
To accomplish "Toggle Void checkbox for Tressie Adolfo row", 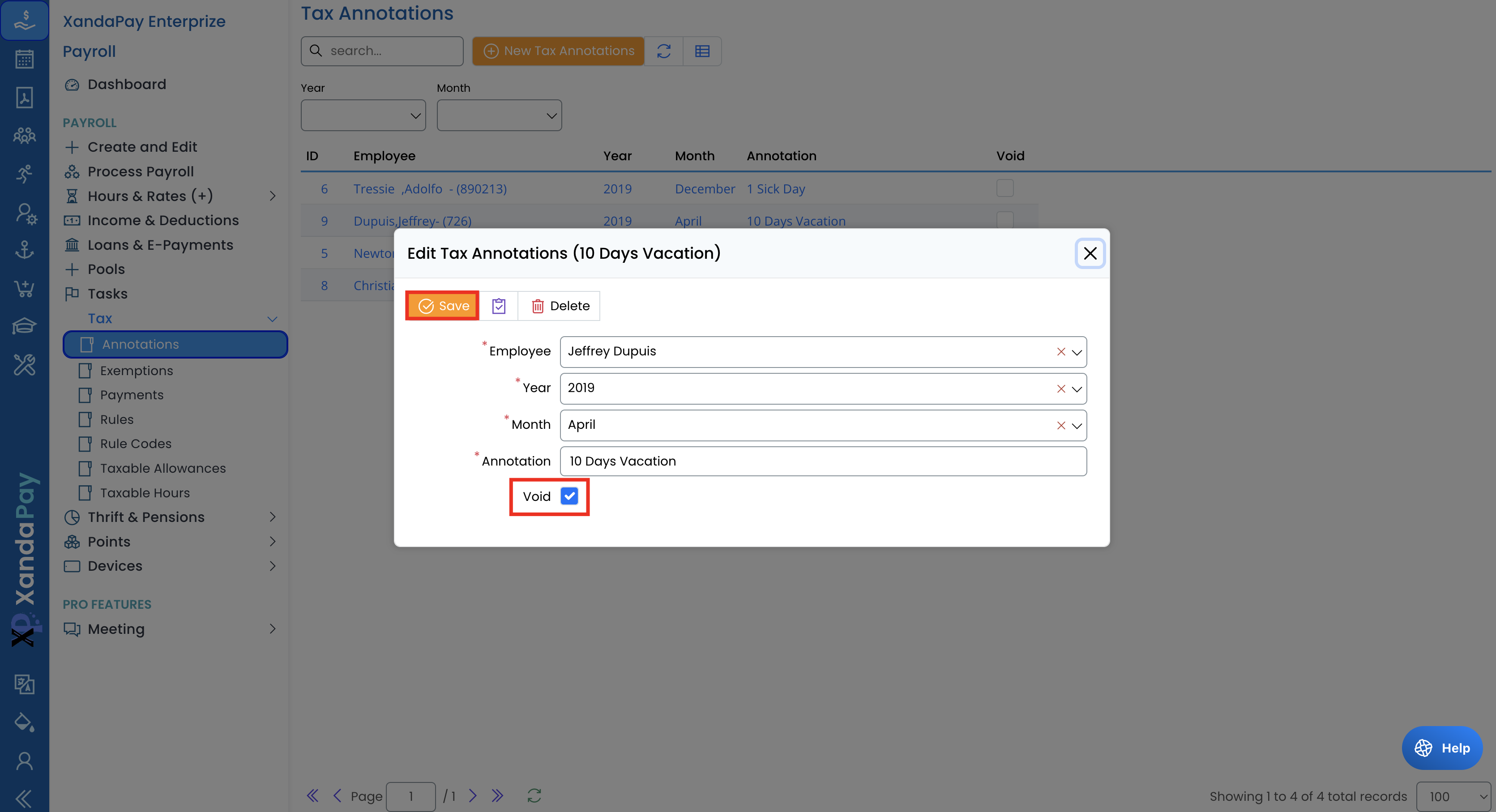I will click(x=1004, y=188).
